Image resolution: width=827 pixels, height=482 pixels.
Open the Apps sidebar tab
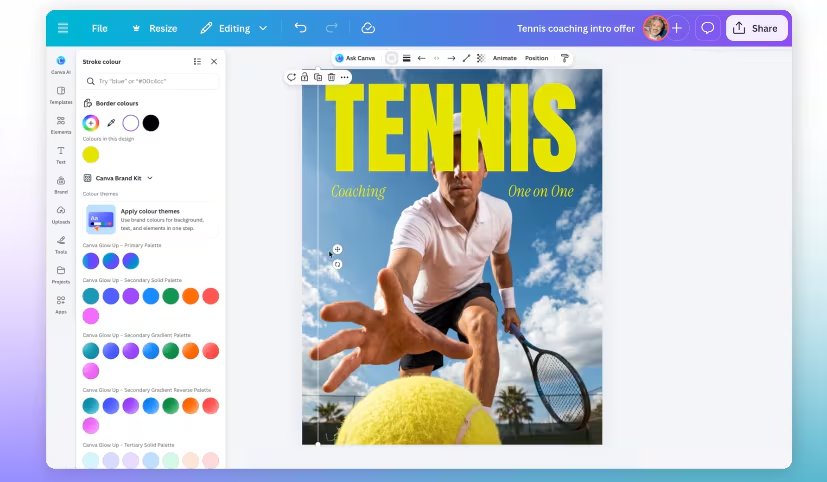click(61, 305)
